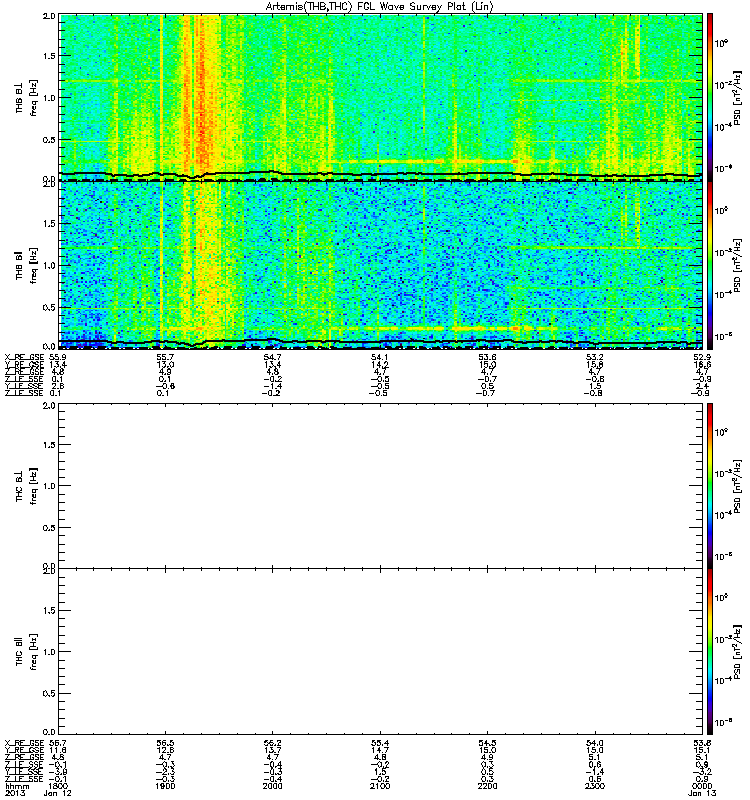
Task: Click the 2100 time tick label
Action: coord(380,786)
